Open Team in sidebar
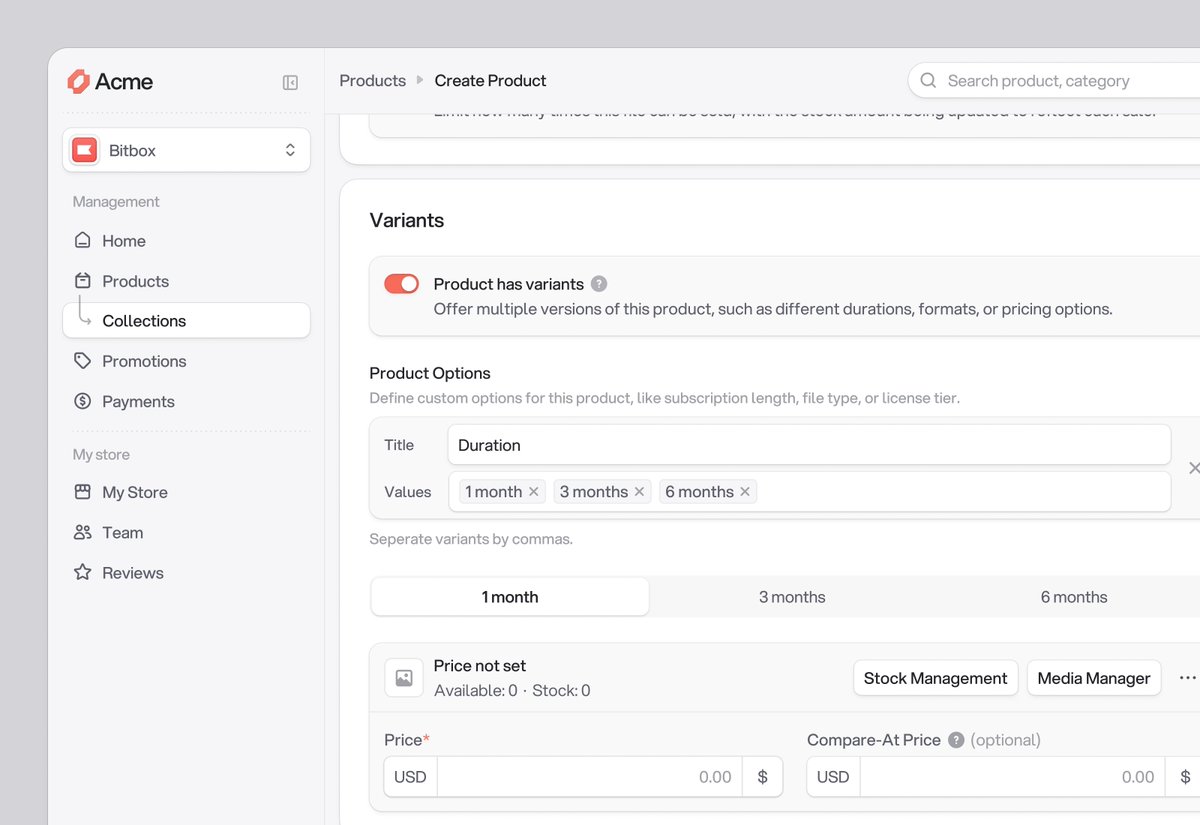1200x825 pixels. click(186, 532)
